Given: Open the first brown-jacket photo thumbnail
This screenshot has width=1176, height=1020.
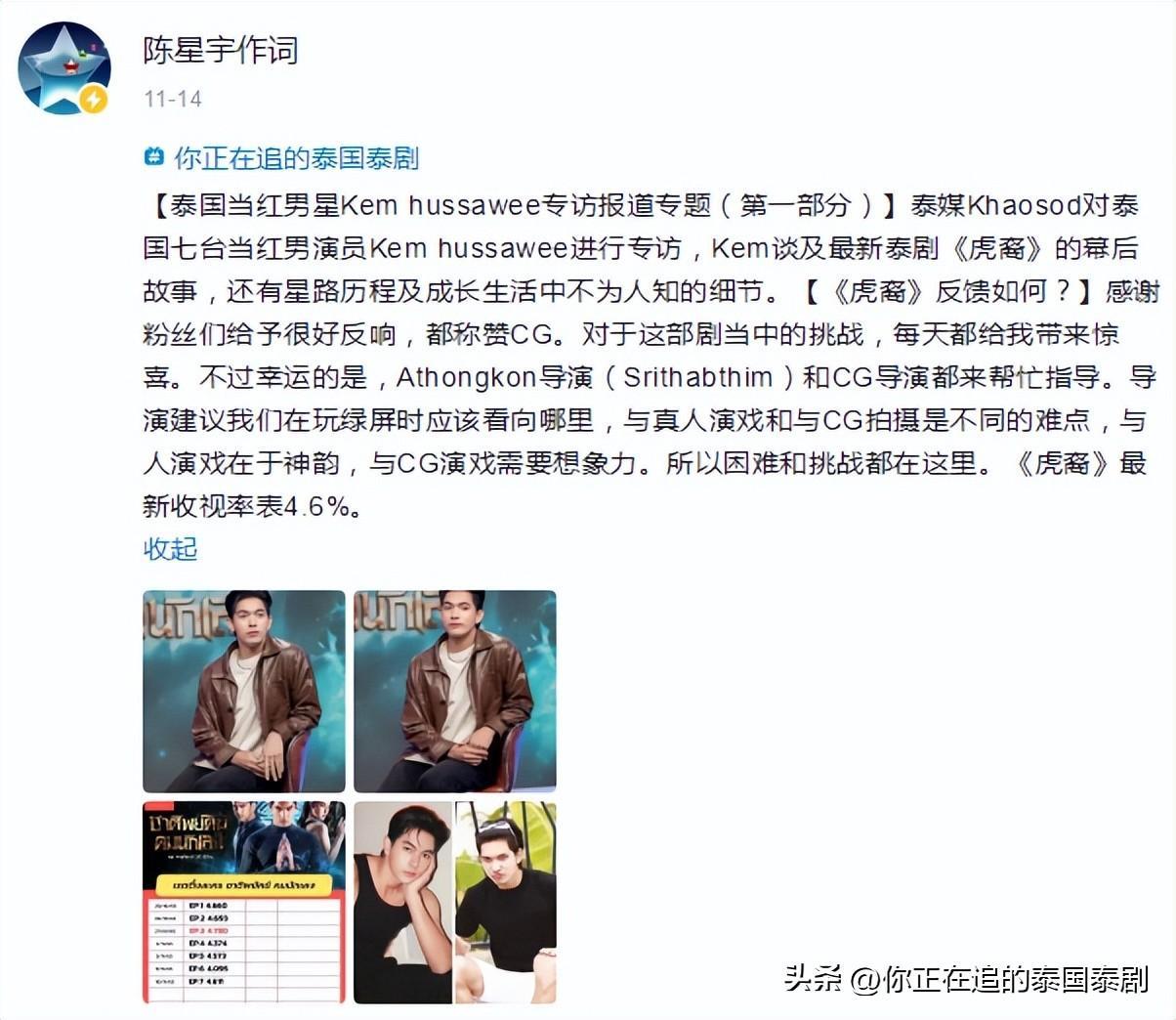Looking at the screenshot, I should (x=244, y=691).
